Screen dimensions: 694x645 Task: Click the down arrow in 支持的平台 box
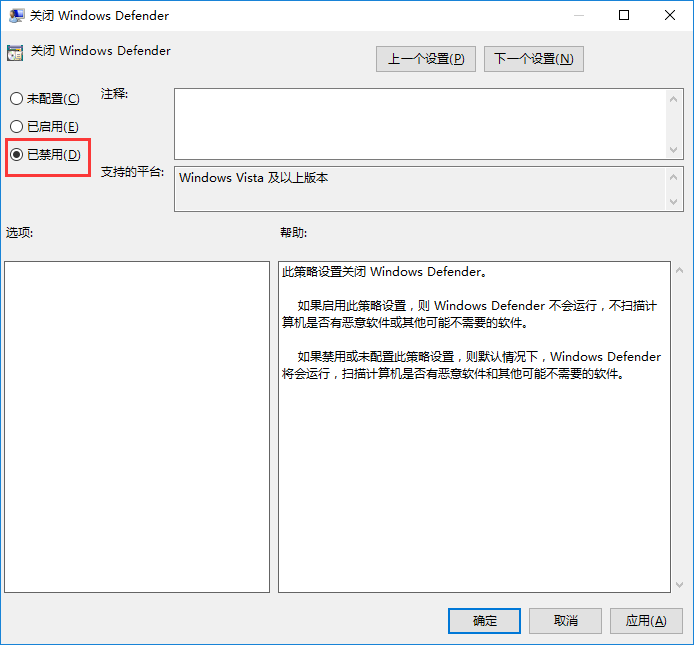674,201
